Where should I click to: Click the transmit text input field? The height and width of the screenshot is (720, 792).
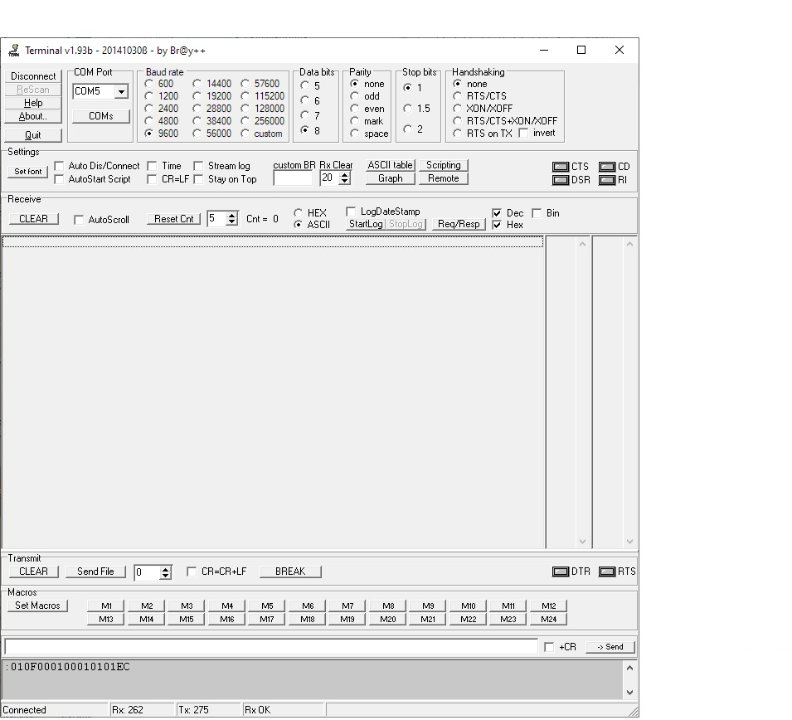point(271,646)
